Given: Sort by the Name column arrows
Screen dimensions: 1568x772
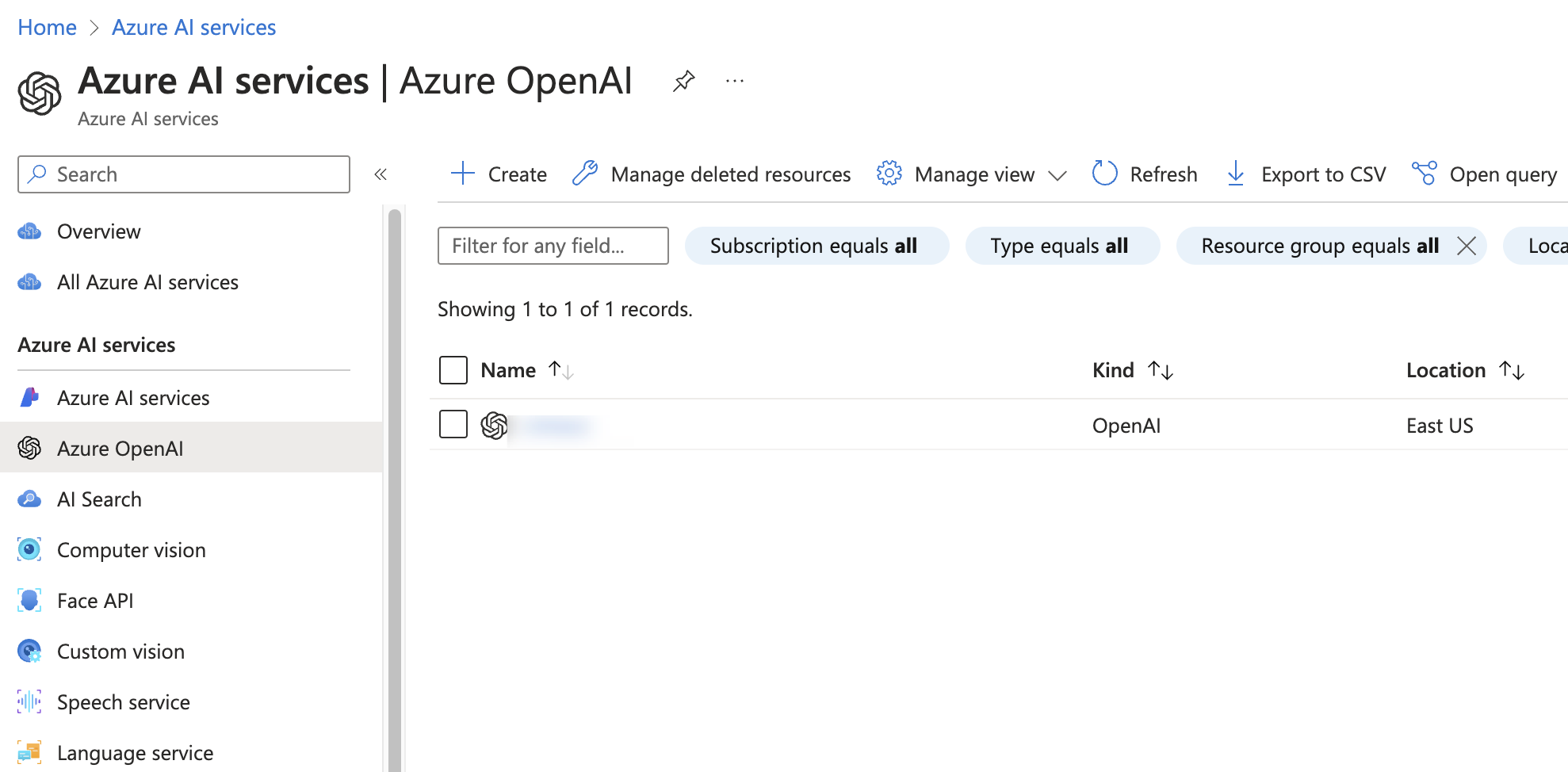Looking at the screenshot, I should (x=561, y=370).
